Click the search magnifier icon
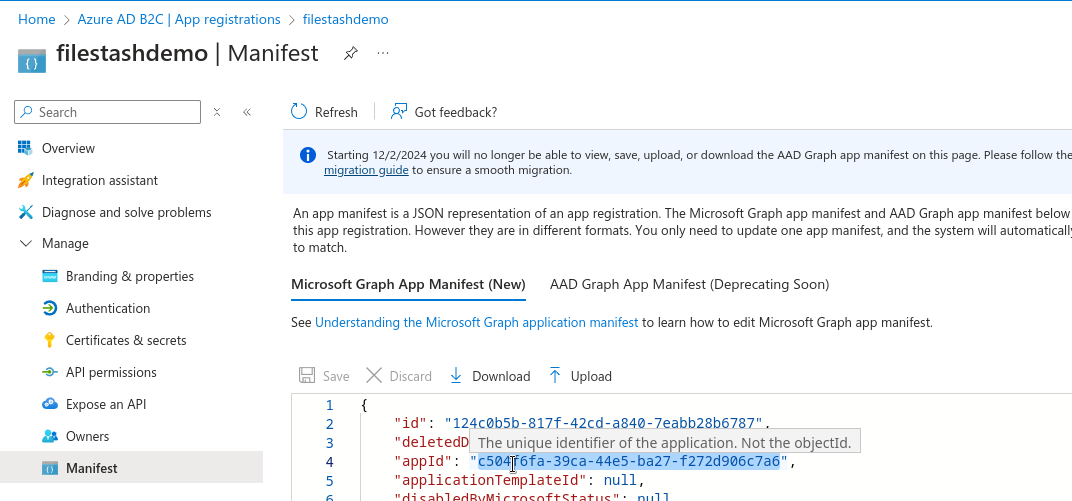Screen dimensions: 1072x501 [x=26, y=111]
